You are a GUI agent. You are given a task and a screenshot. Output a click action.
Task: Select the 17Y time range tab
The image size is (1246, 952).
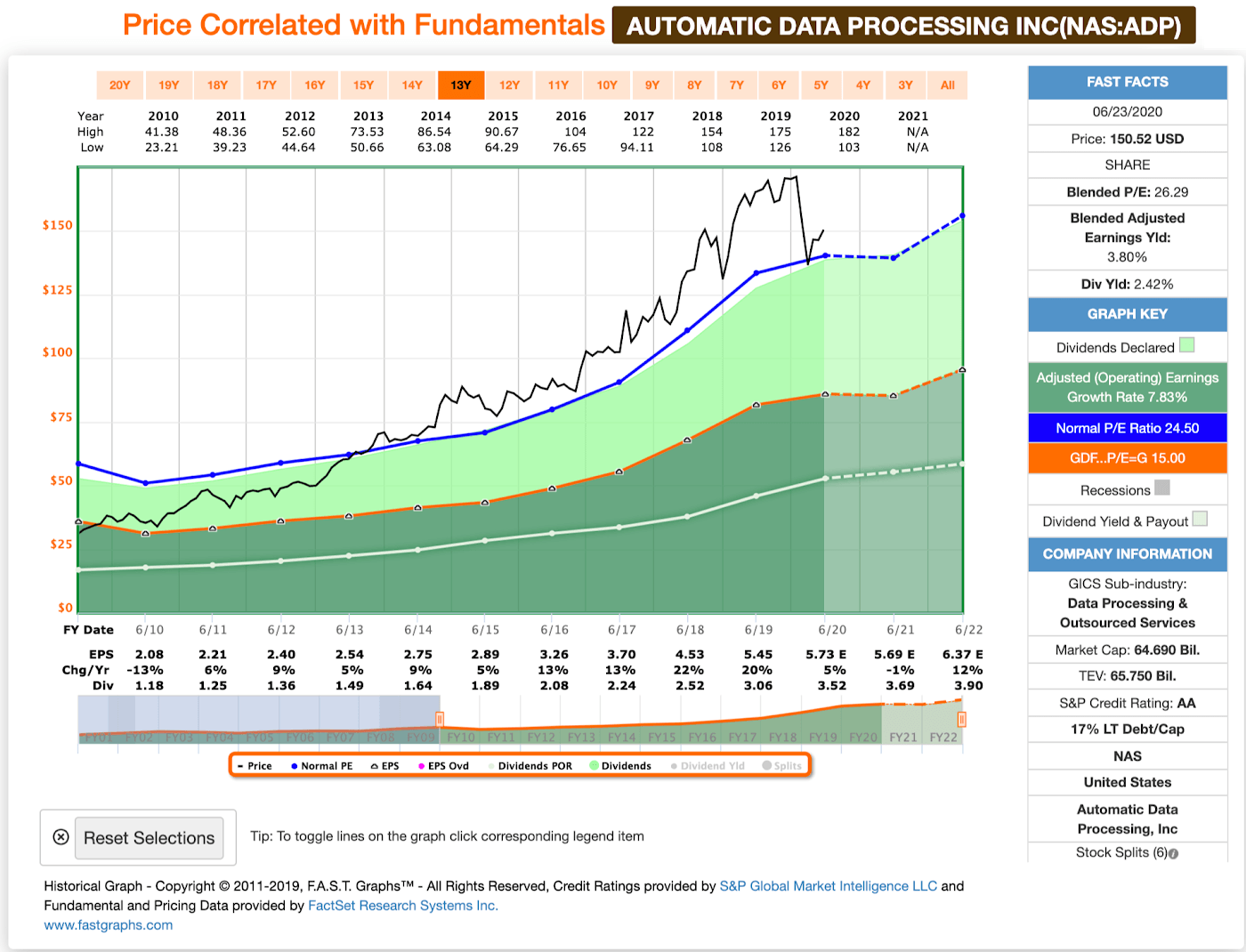pyautogui.click(x=266, y=85)
